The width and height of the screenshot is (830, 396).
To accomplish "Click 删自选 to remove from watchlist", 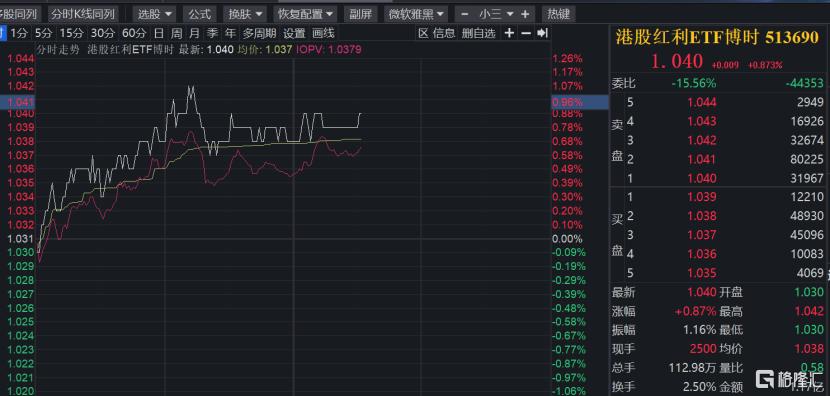I will click(x=478, y=33).
